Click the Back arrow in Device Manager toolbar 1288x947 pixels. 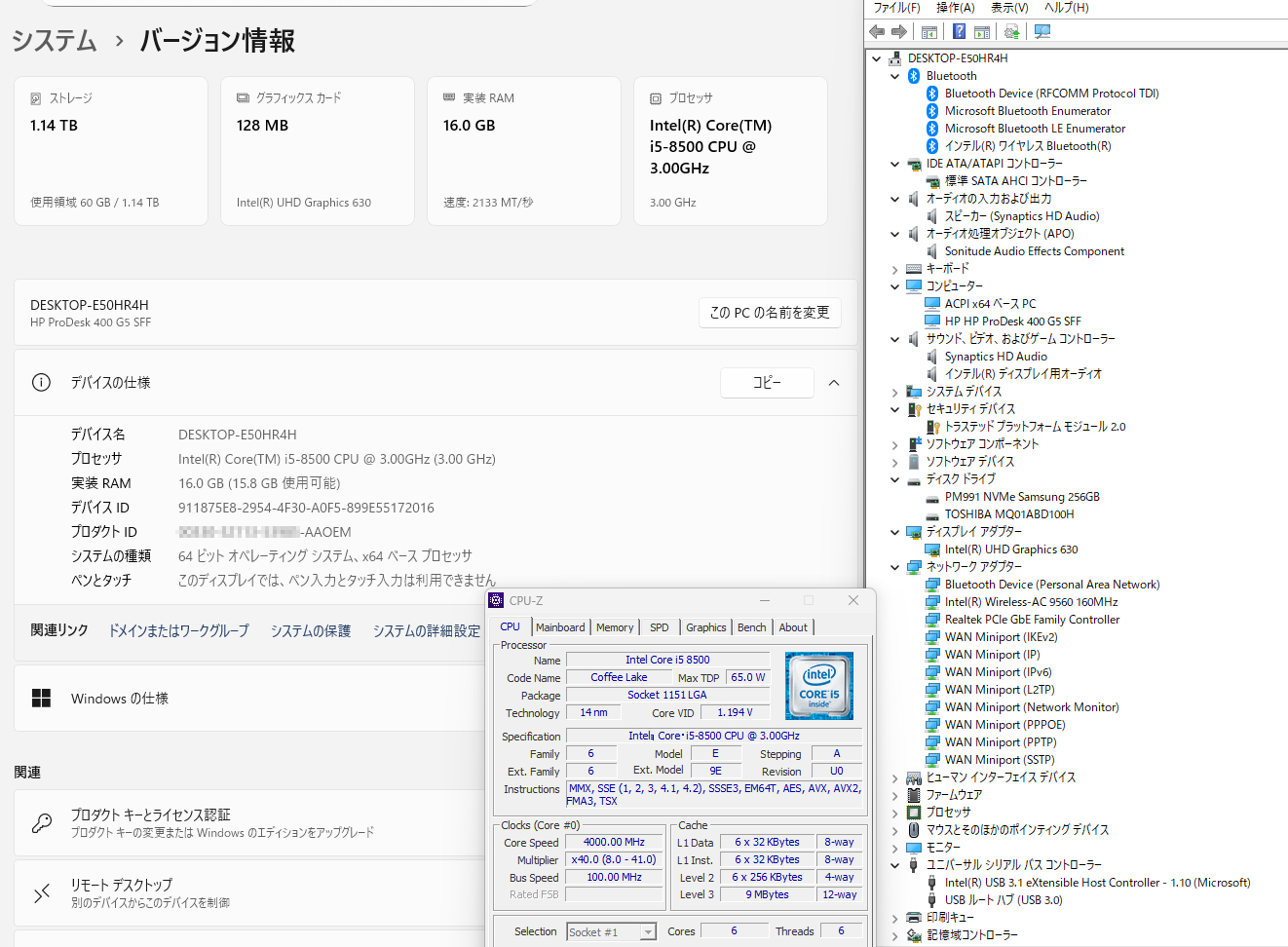(877, 32)
